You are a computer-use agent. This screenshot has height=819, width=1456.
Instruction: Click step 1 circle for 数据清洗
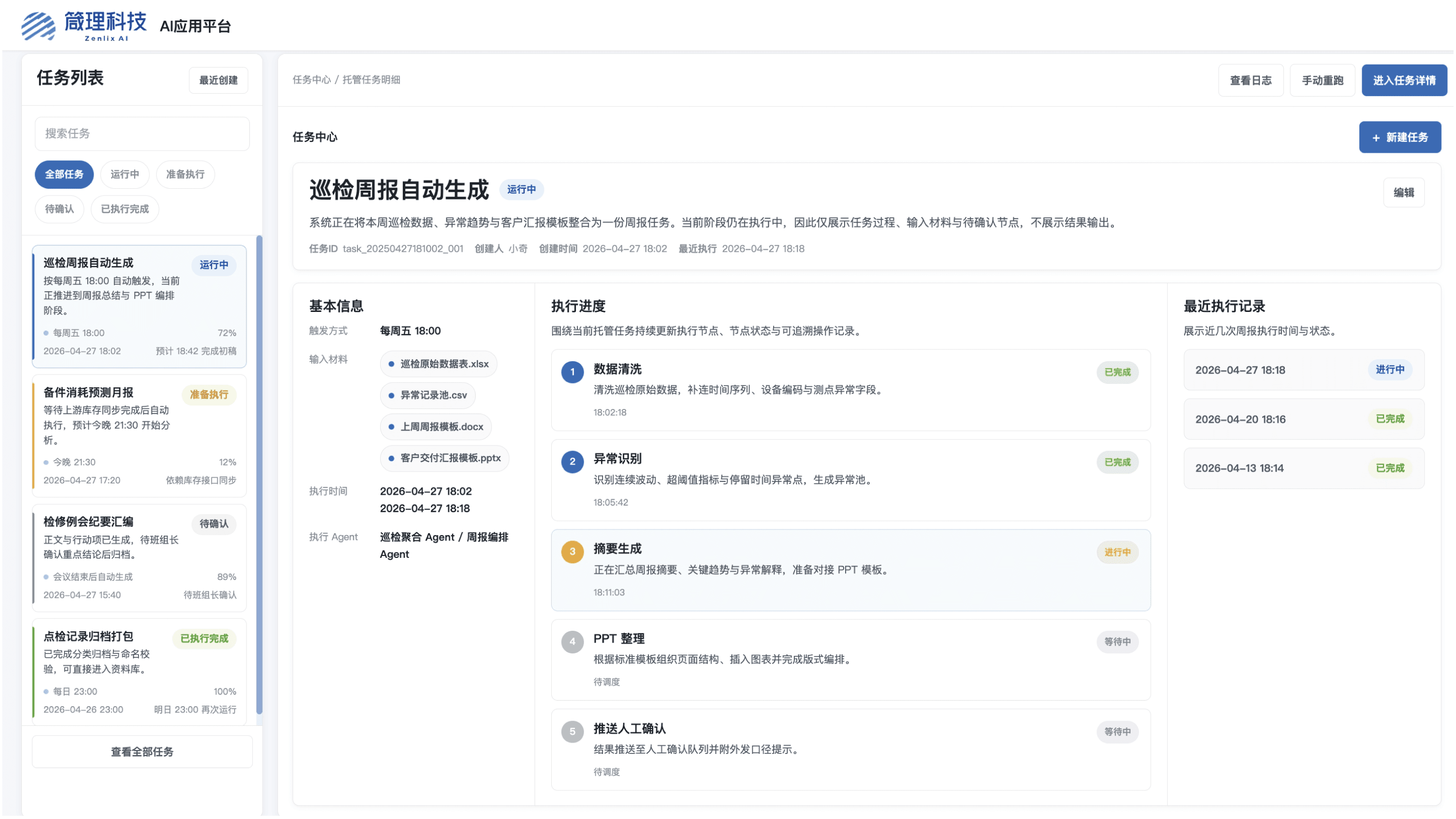click(572, 372)
